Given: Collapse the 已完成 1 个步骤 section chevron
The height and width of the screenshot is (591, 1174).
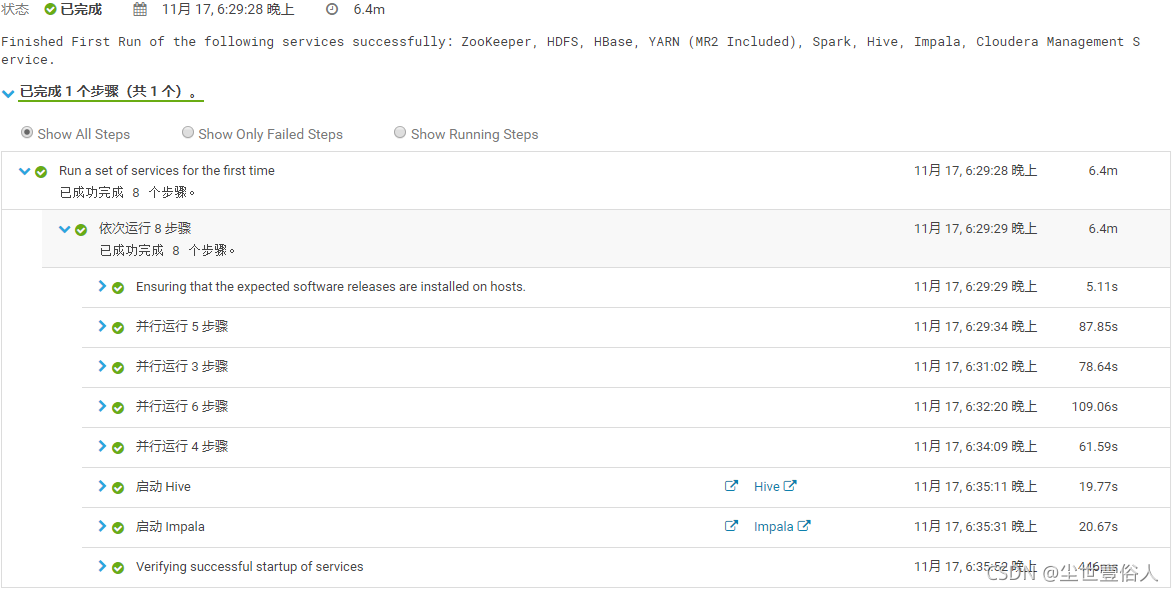Looking at the screenshot, I should 8,94.
